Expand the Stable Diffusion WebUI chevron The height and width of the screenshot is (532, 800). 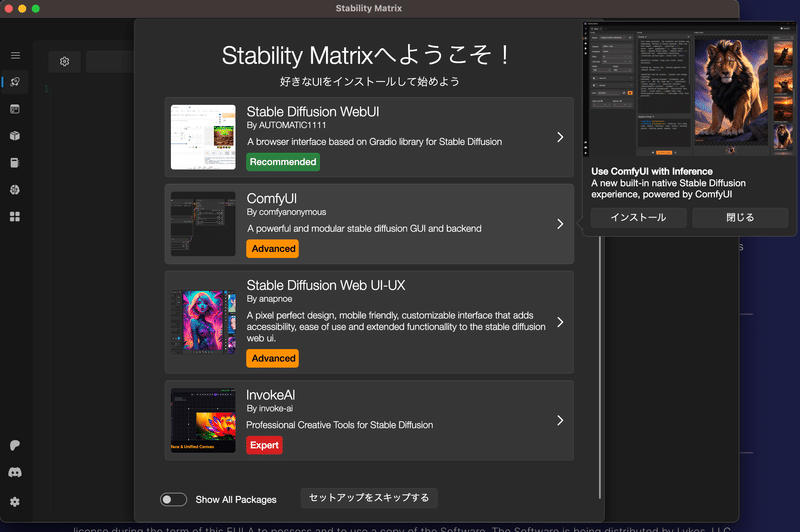coord(560,137)
